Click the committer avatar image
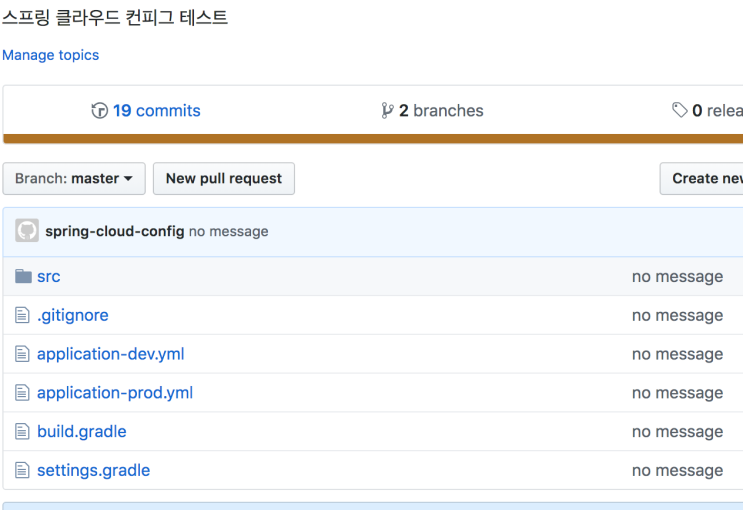The image size is (743, 510). point(27,231)
